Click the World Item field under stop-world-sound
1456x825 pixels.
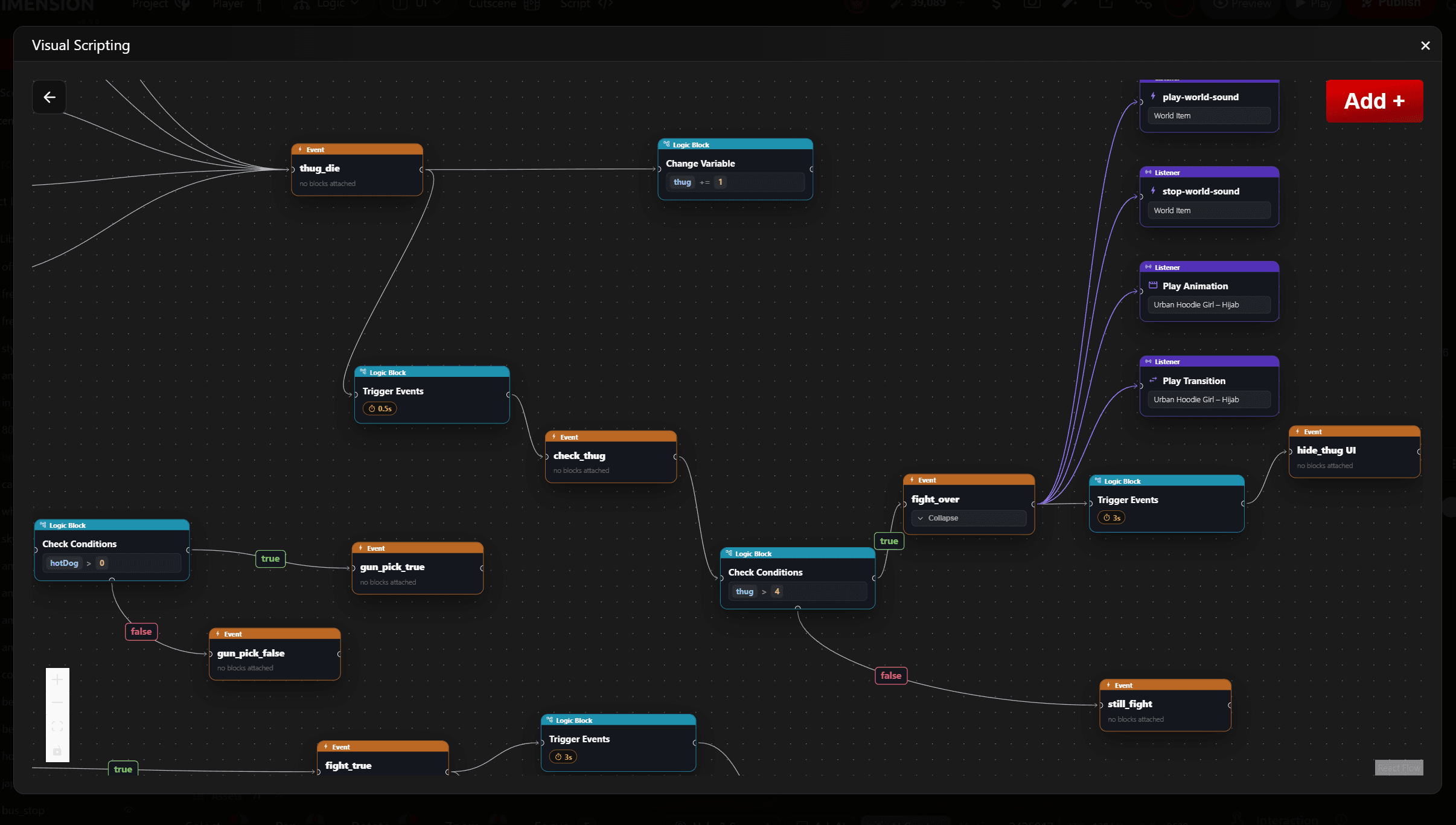(x=1209, y=211)
